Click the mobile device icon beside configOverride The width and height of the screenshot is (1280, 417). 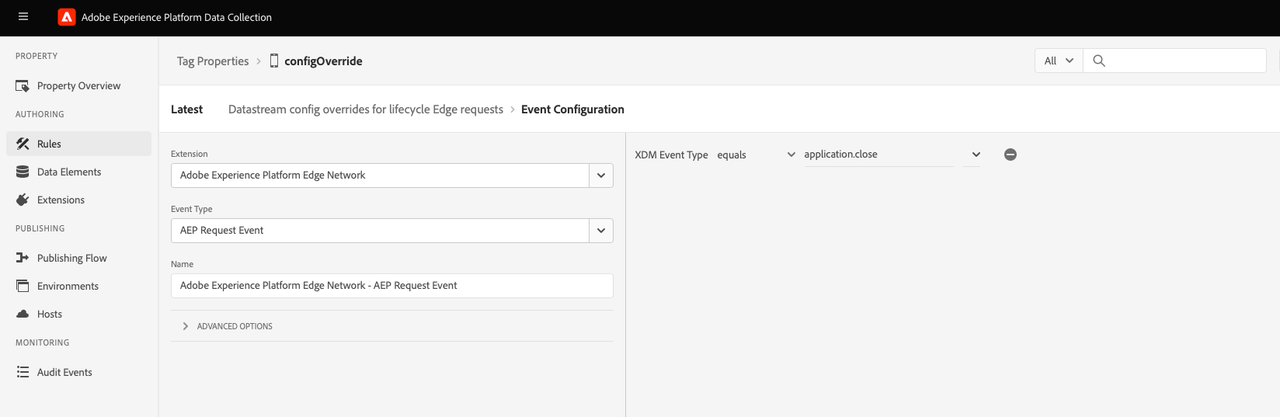pyautogui.click(x=274, y=61)
